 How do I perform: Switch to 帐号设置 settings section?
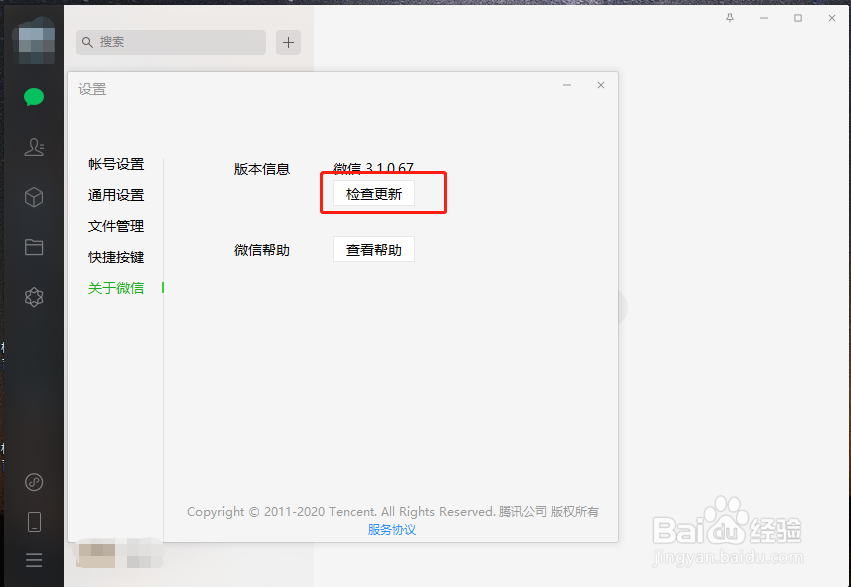pos(116,164)
